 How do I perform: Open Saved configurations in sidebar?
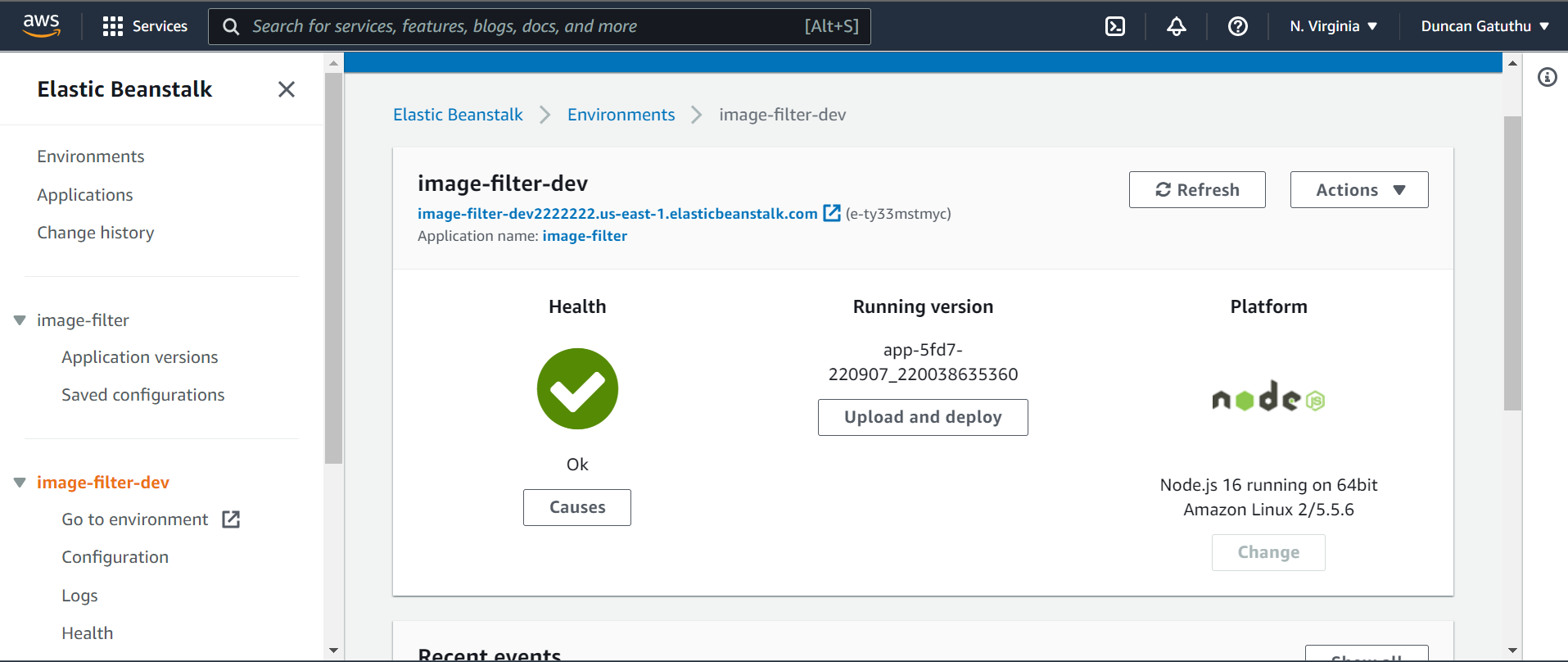coord(143,395)
